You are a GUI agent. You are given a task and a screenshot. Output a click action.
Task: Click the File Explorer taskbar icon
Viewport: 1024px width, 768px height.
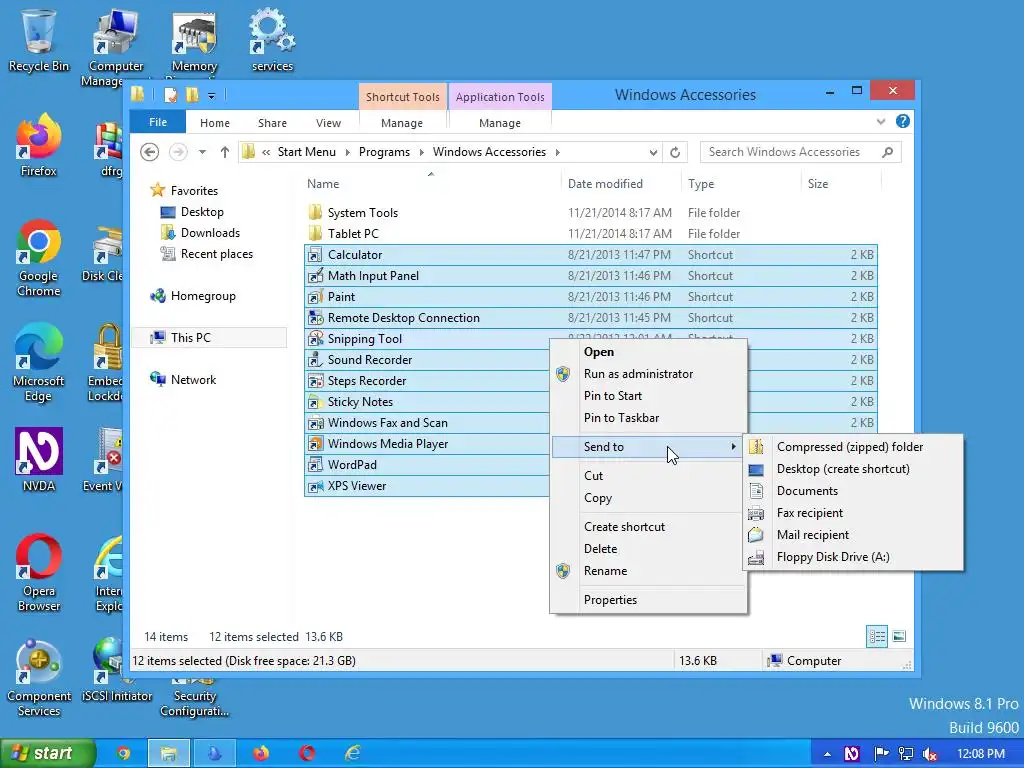168,754
